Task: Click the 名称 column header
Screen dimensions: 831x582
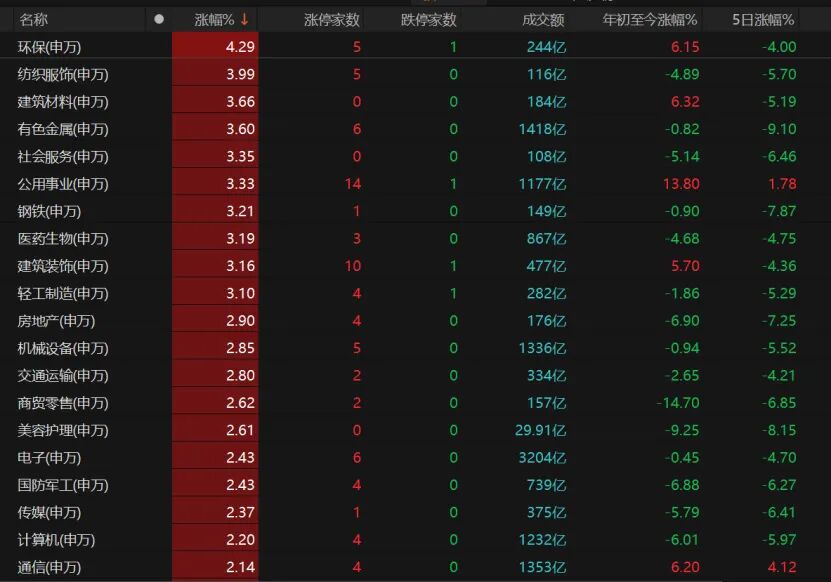Action: coord(33,20)
